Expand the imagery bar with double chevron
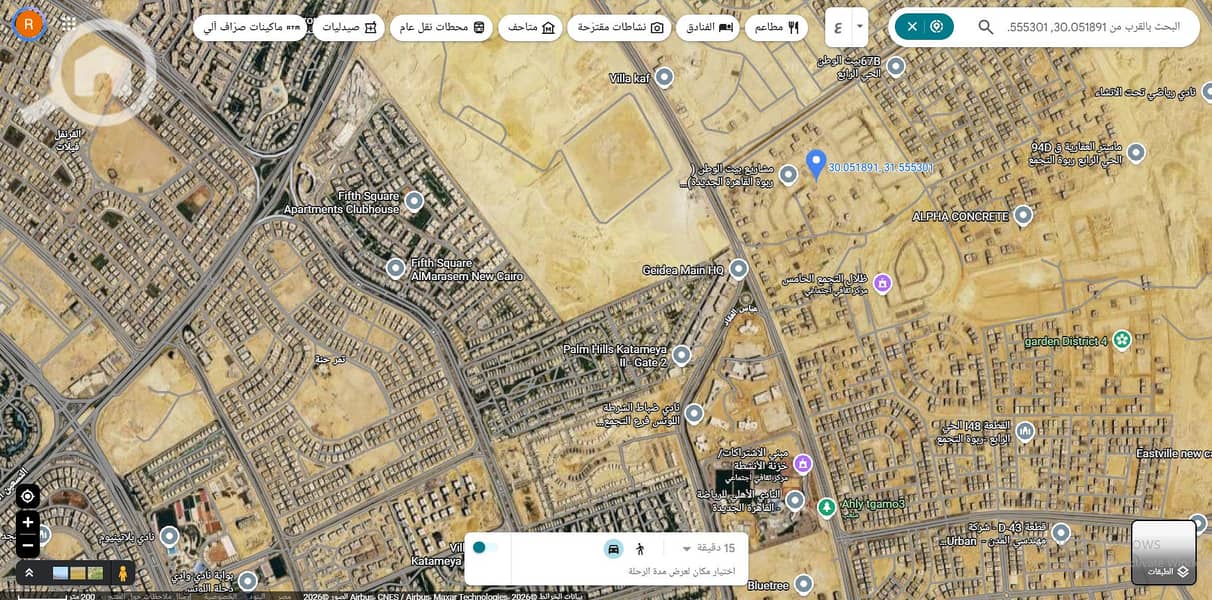 pos(29,573)
